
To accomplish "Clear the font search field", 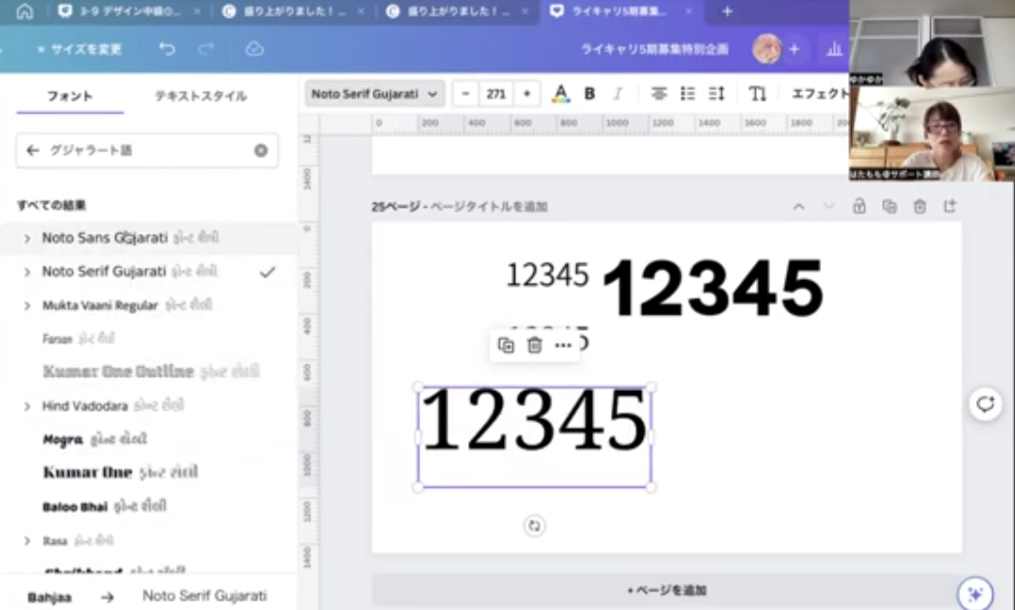I will (x=260, y=150).
